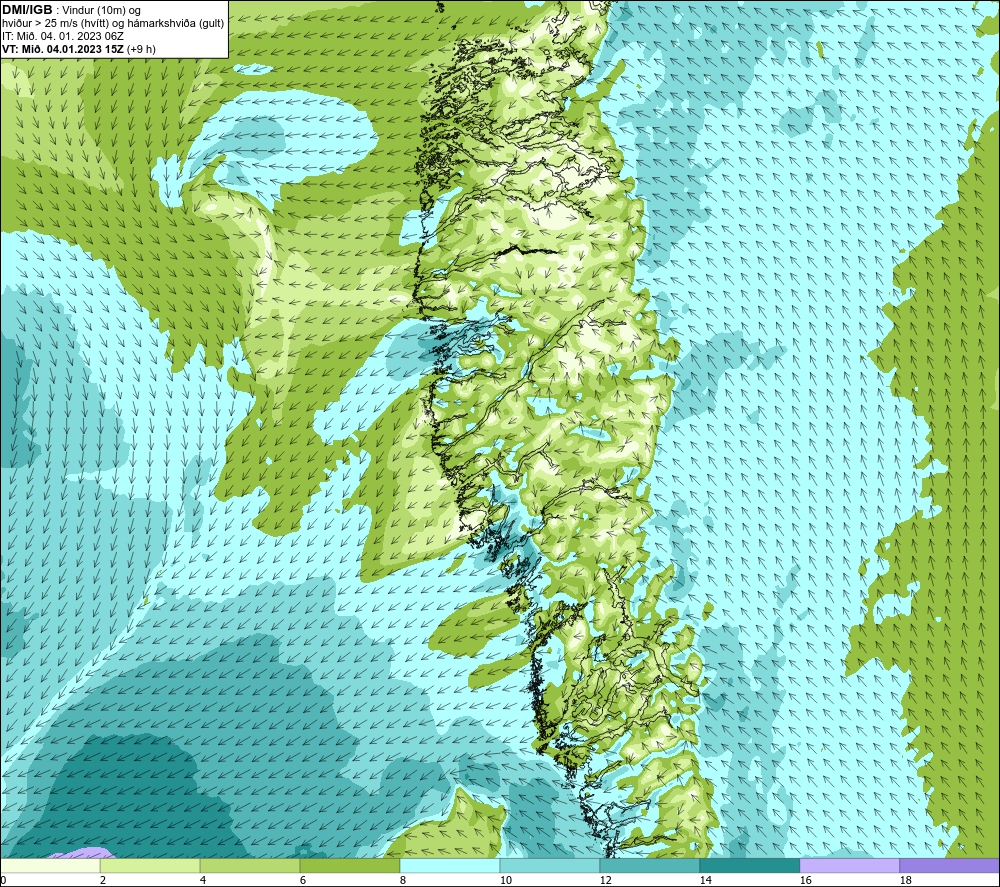The width and height of the screenshot is (1000, 887).
Task: Click scale label '10'
Action: [x=506, y=880]
